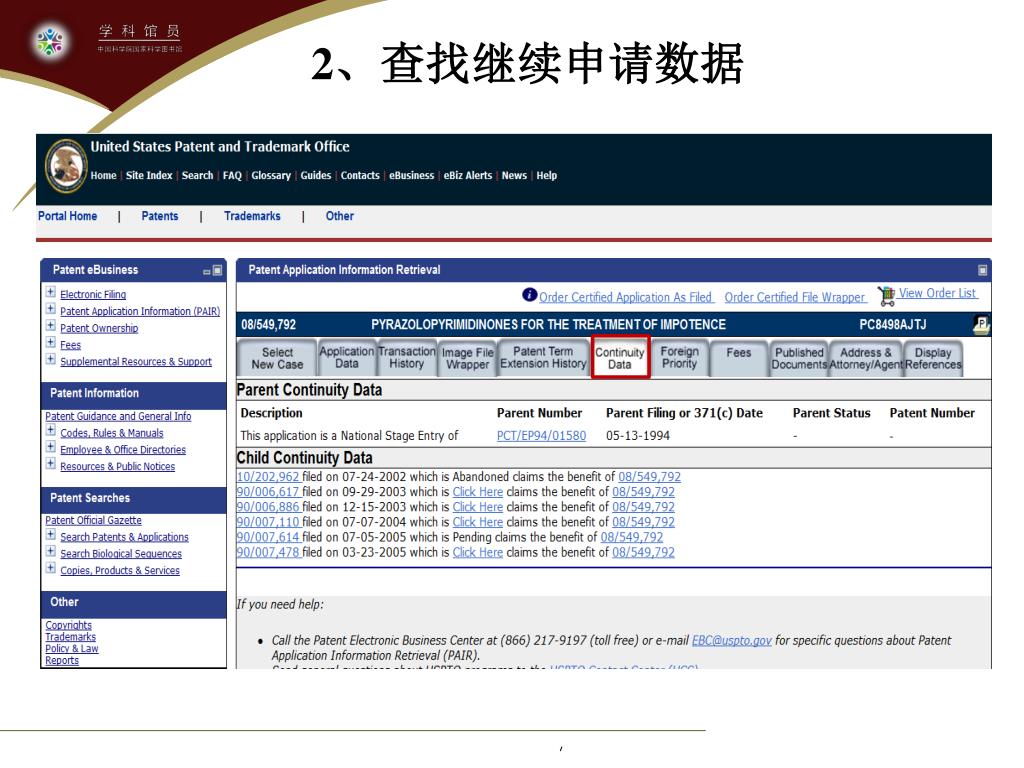This screenshot has width=1024, height=768.
Task: Click Order Certified File Wrapper link
Action: pyautogui.click(x=795, y=297)
